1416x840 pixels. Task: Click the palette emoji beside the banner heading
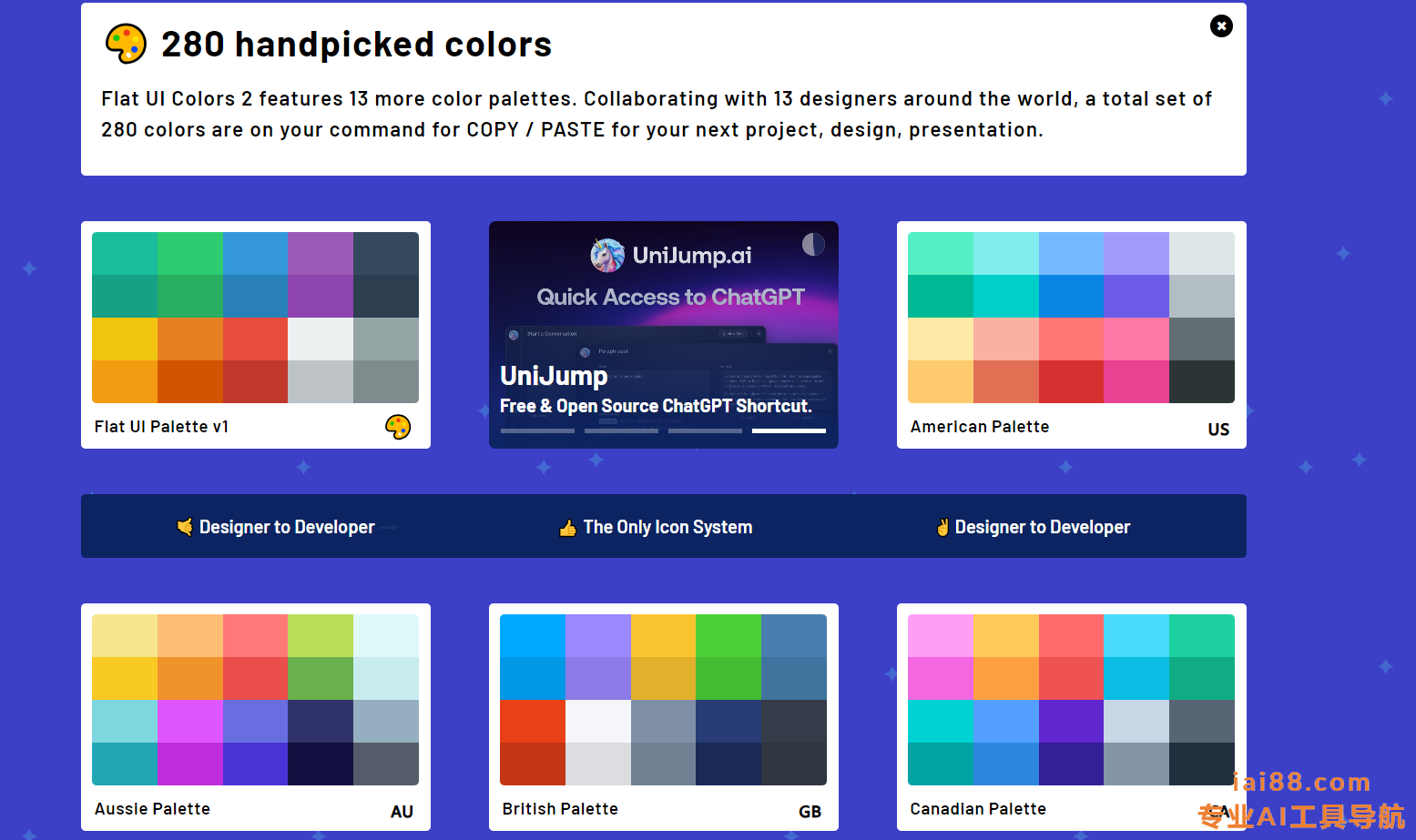126,44
